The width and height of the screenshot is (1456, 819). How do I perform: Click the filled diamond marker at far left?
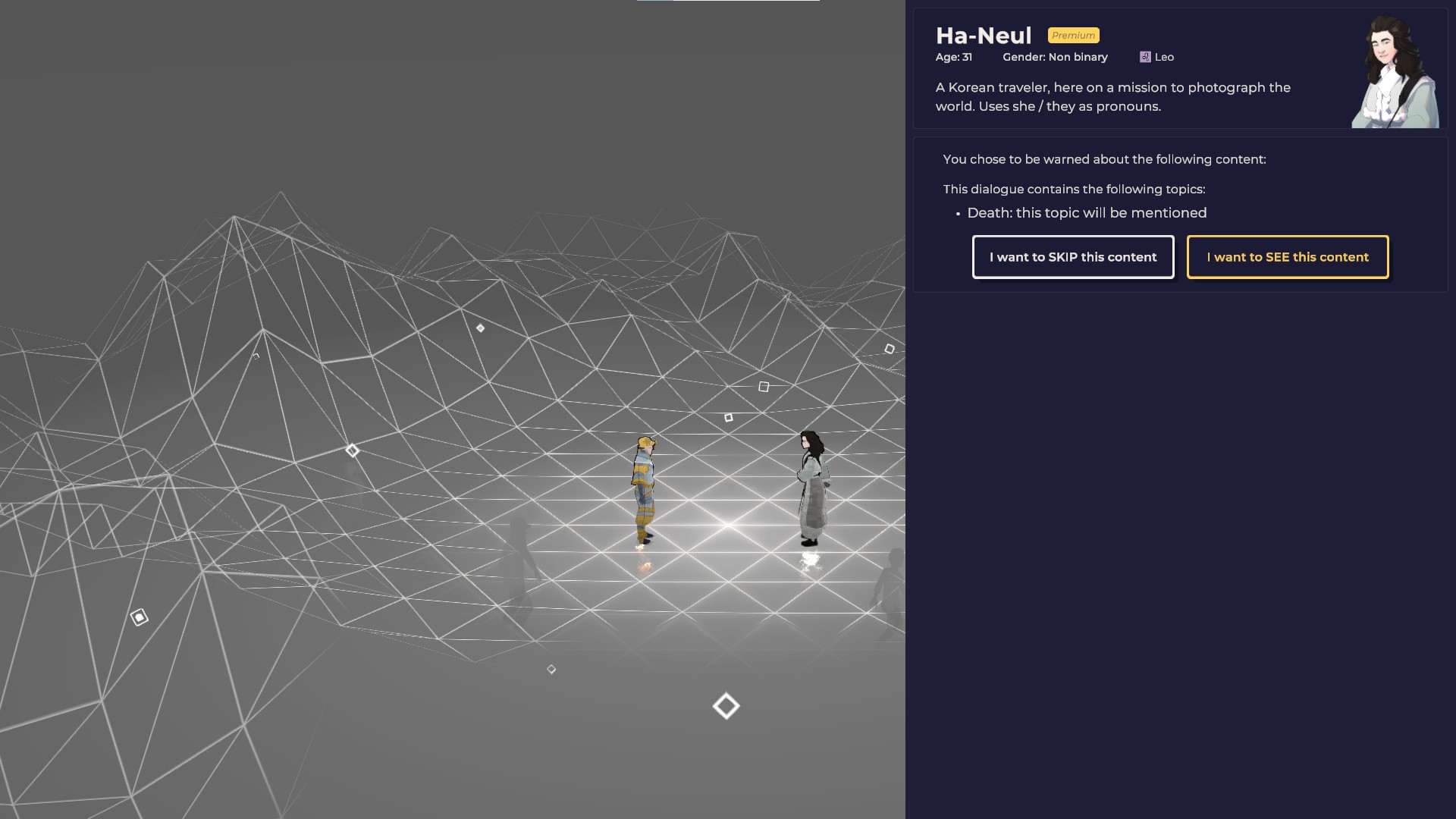point(139,617)
